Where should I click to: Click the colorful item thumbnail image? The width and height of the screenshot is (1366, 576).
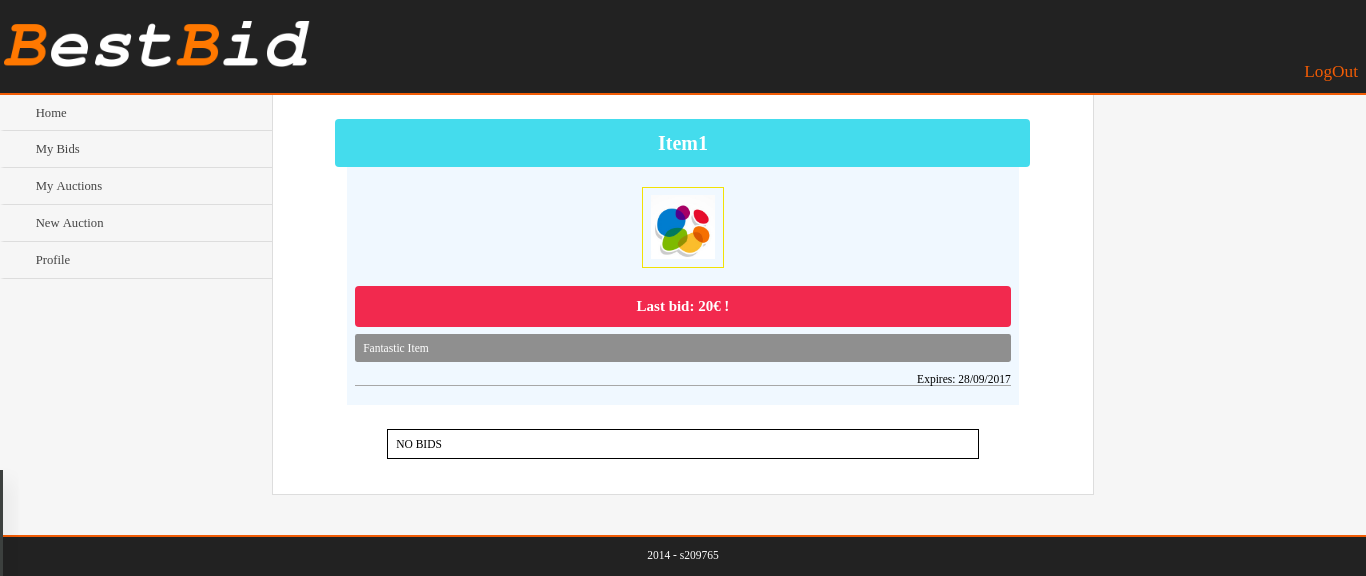[x=683, y=227]
